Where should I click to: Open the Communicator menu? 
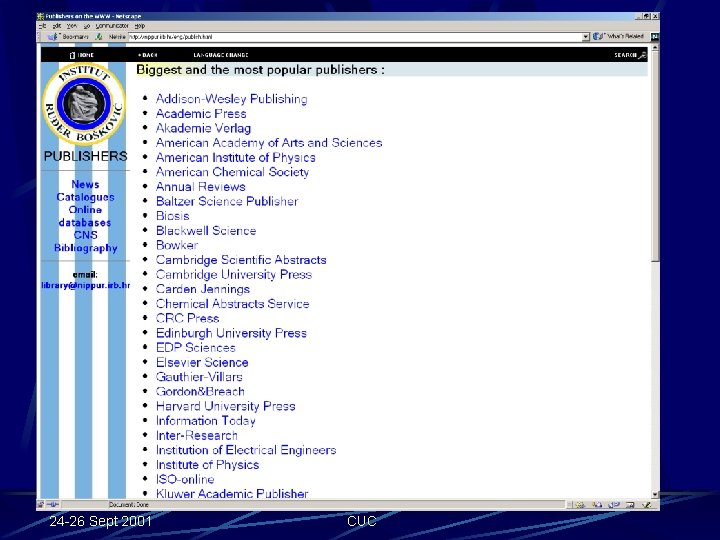[112, 26]
